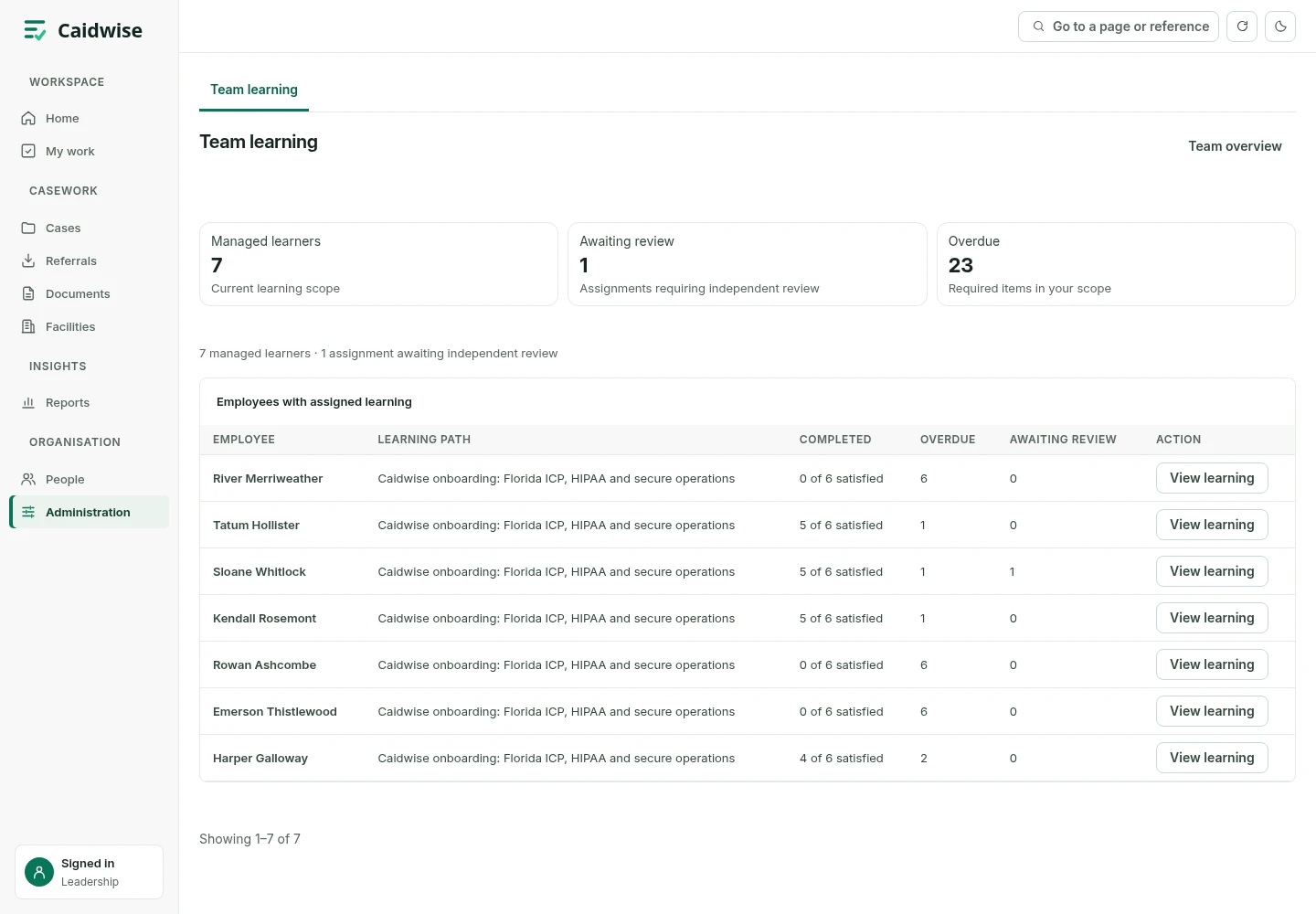Click "4 of 6 satisfied" cell

(842, 759)
